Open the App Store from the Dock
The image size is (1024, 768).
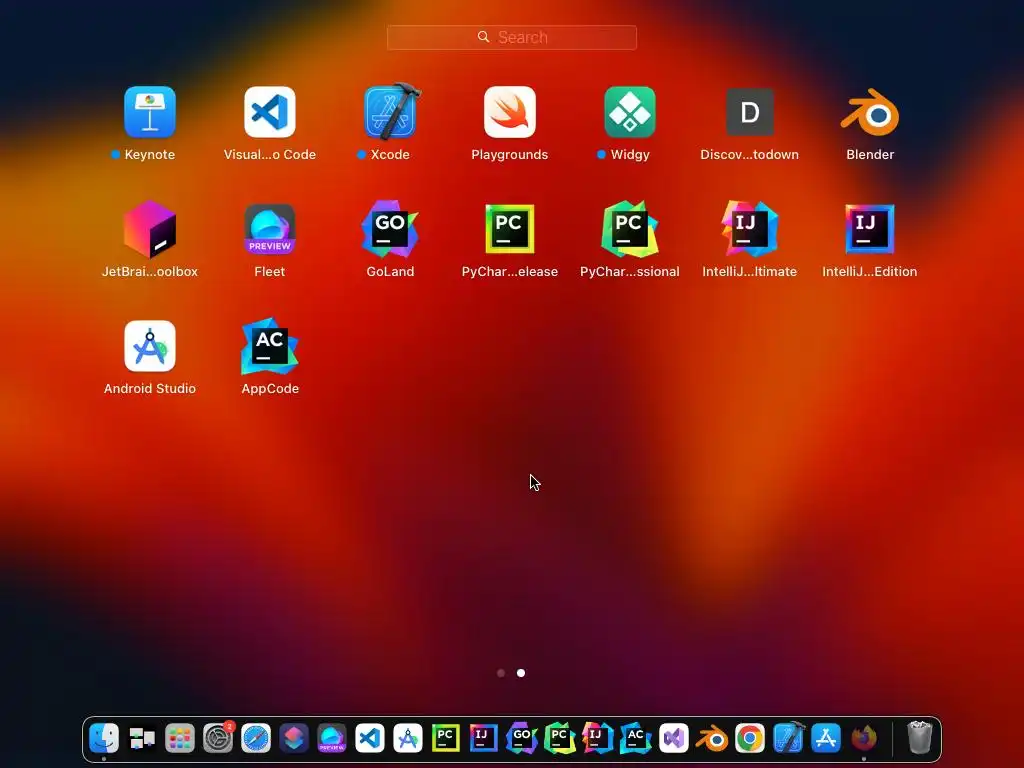pyautogui.click(x=825, y=739)
